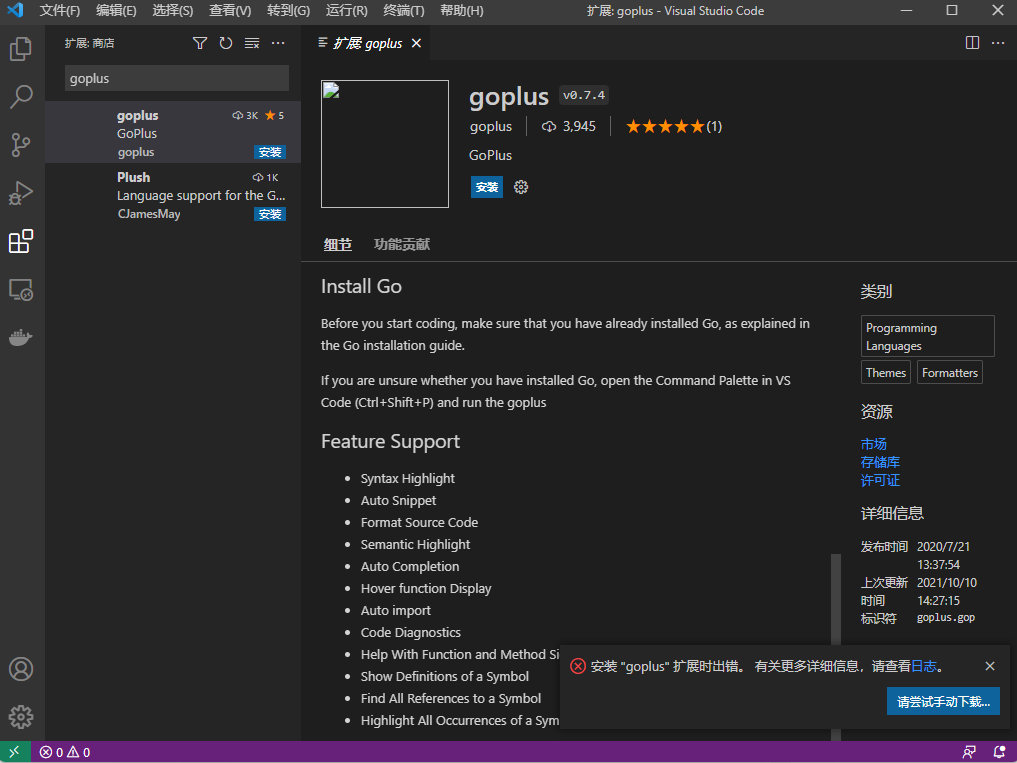This screenshot has height=763, width=1017.
Task: Click the VS Code logo in the title bar
Action: pos(15,10)
